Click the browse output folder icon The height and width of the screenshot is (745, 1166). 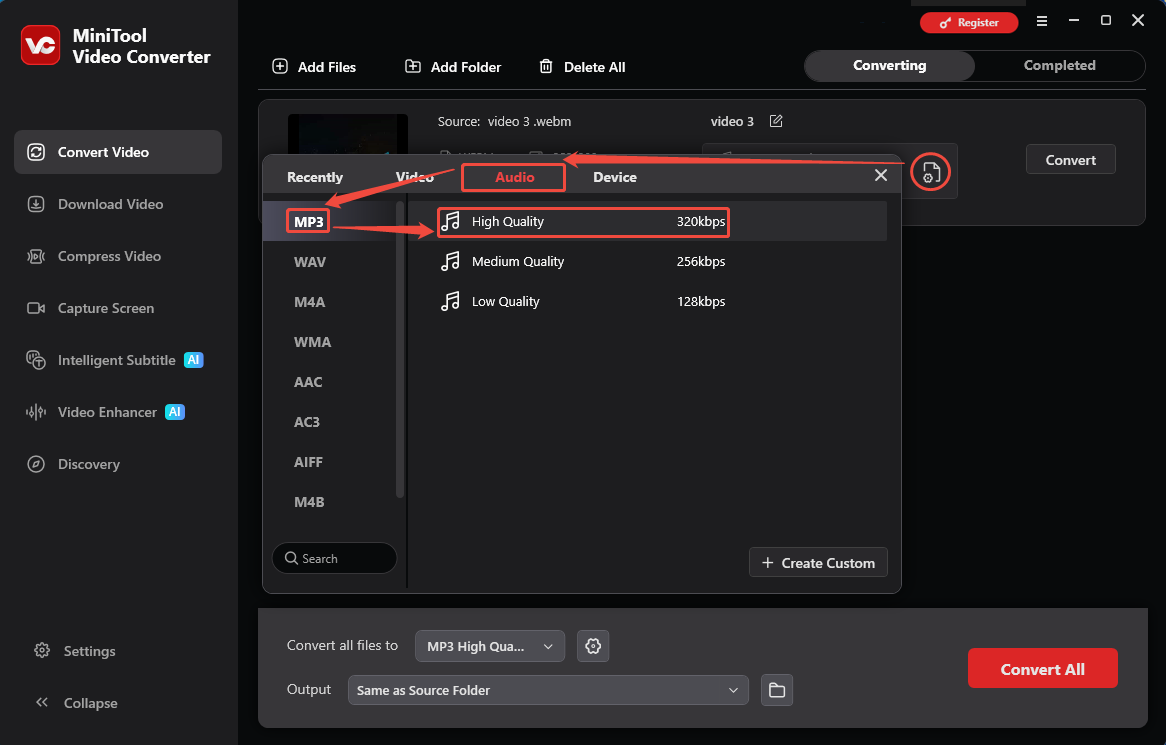[x=777, y=690]
